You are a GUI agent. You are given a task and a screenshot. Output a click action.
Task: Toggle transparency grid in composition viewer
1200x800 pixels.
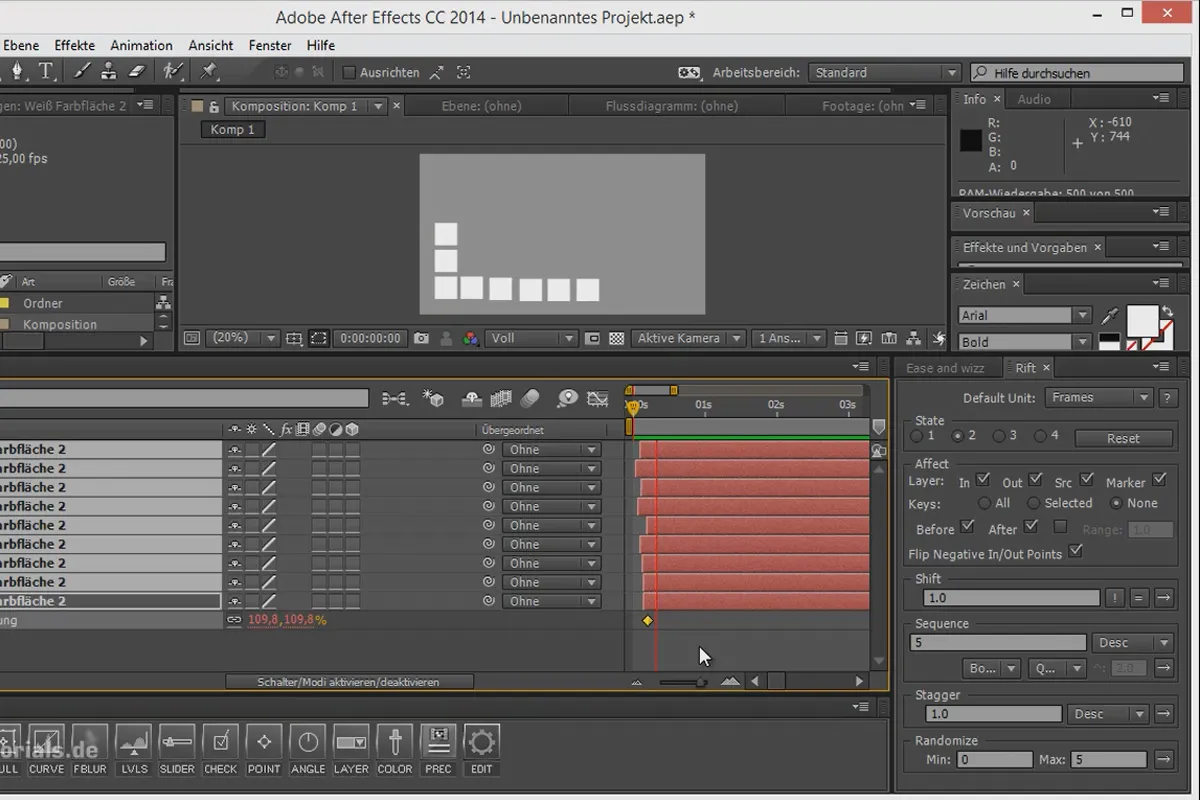point(617,338)
